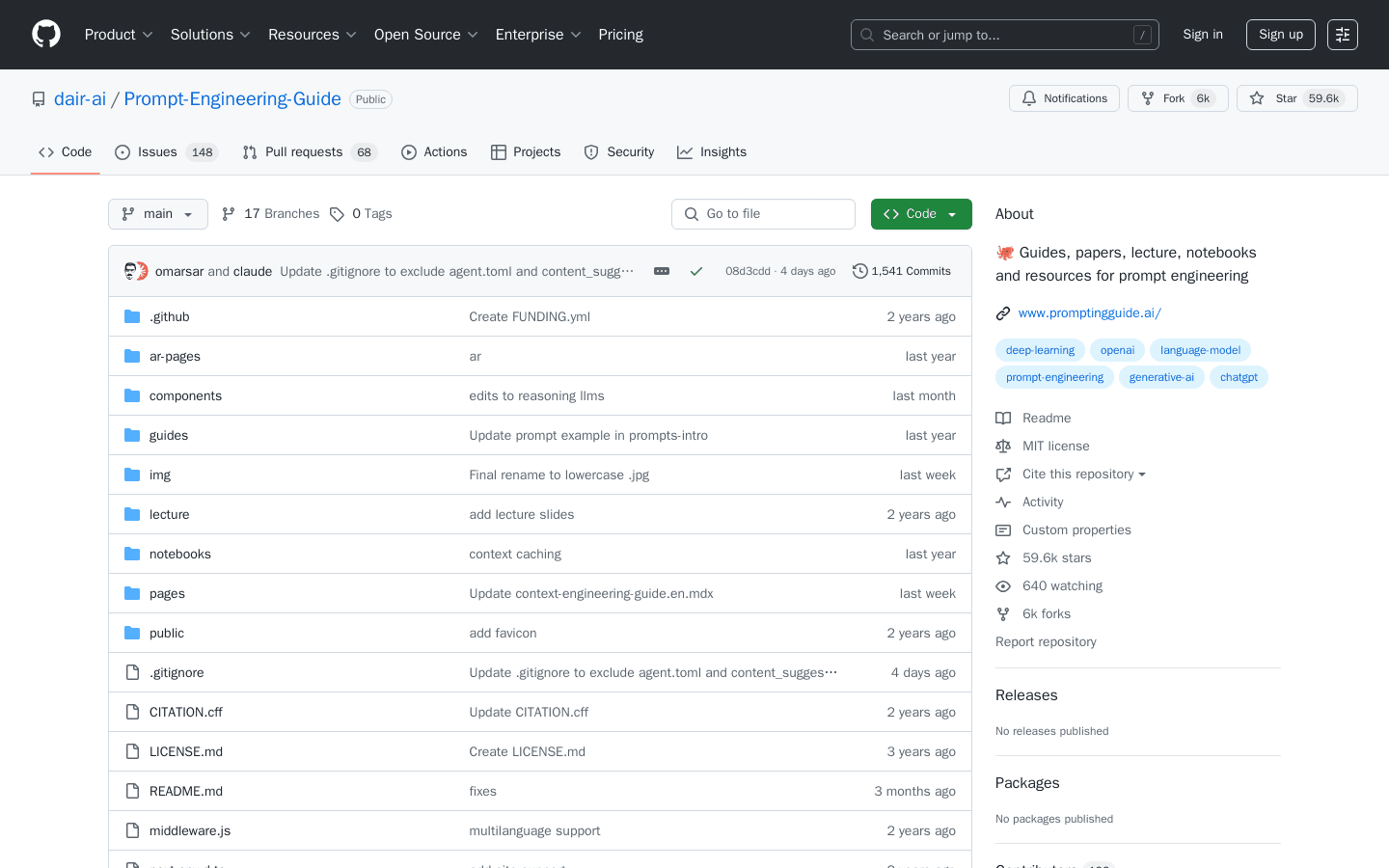Click the 640 watching eye icon
Viewport: 1389px width, 868px height.
[1003, 585]
